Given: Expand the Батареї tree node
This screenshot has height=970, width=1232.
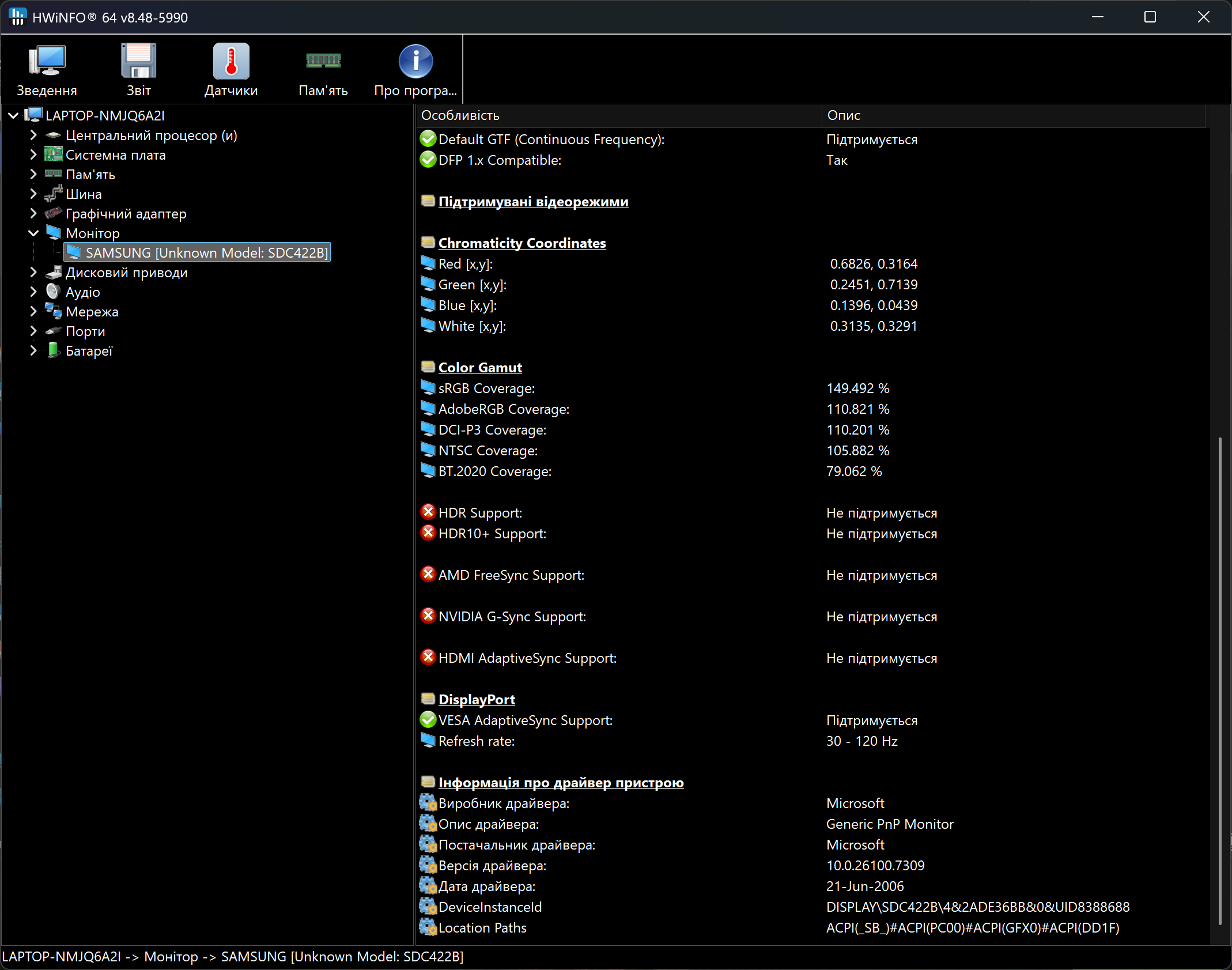Looking at the screenshot, I should 33,351.
